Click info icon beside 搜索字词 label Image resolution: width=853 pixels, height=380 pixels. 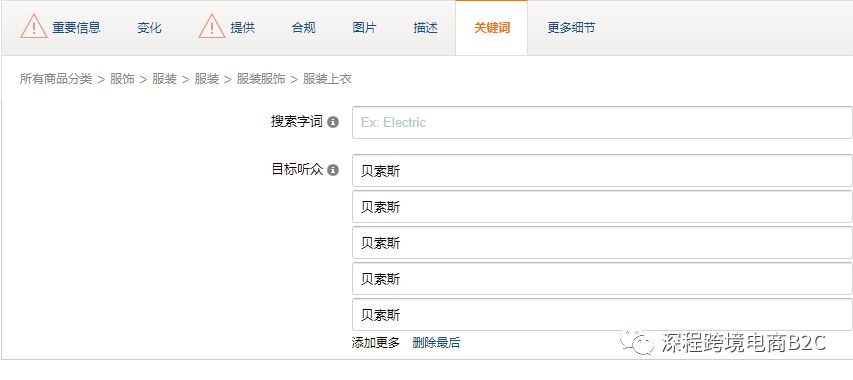(x=333, y=122)
